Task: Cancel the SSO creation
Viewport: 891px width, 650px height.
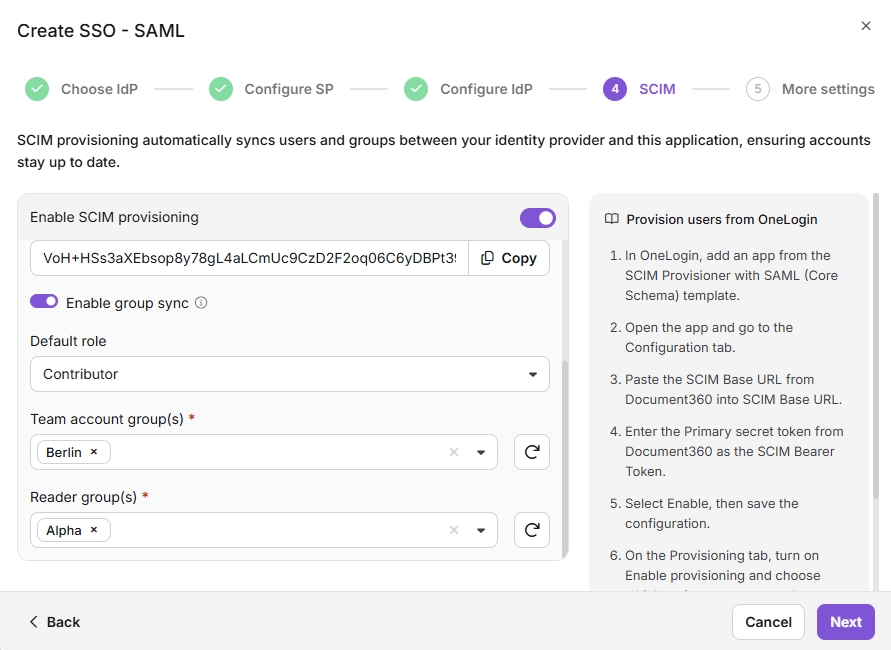Action: (x=768, y=622)
